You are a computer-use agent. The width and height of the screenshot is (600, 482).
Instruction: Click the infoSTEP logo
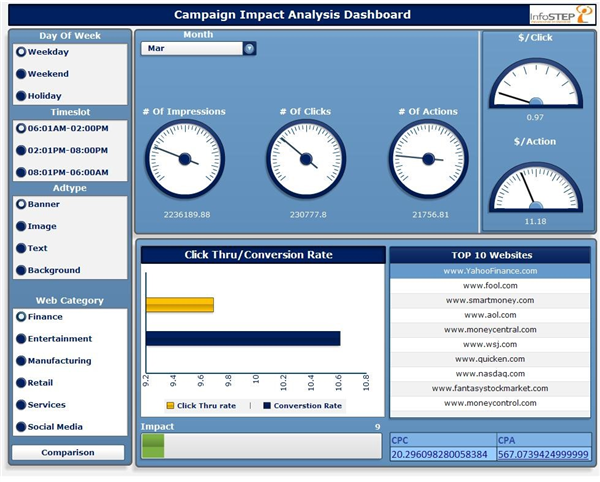coord(560,15)
